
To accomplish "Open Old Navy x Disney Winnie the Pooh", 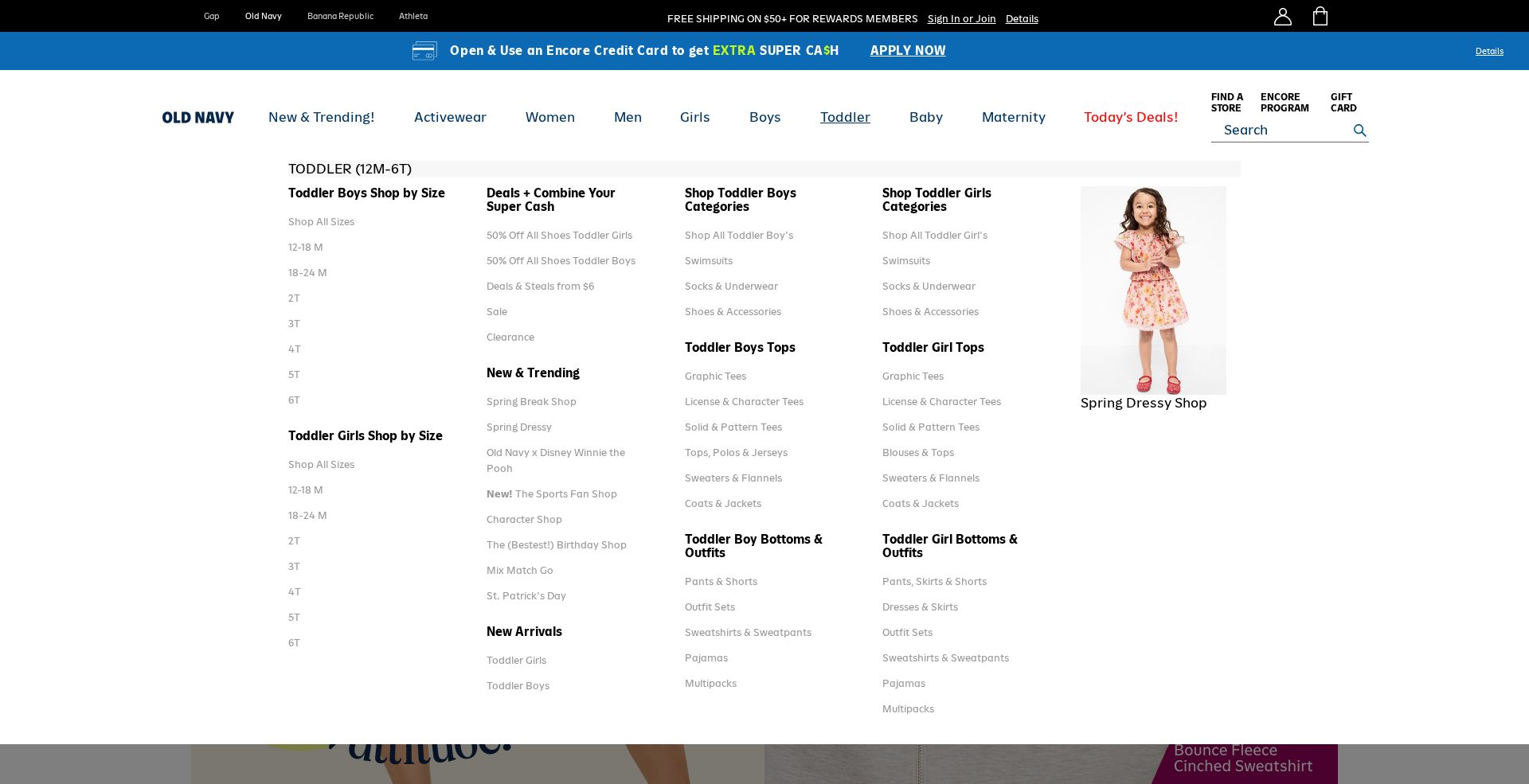I will [555, 460].
